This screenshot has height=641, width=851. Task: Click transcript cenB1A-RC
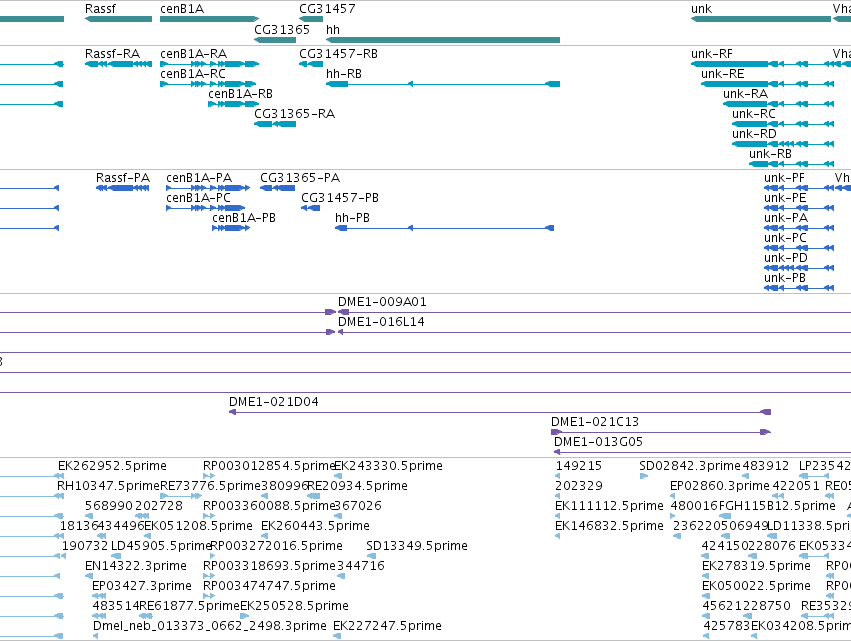208,84
